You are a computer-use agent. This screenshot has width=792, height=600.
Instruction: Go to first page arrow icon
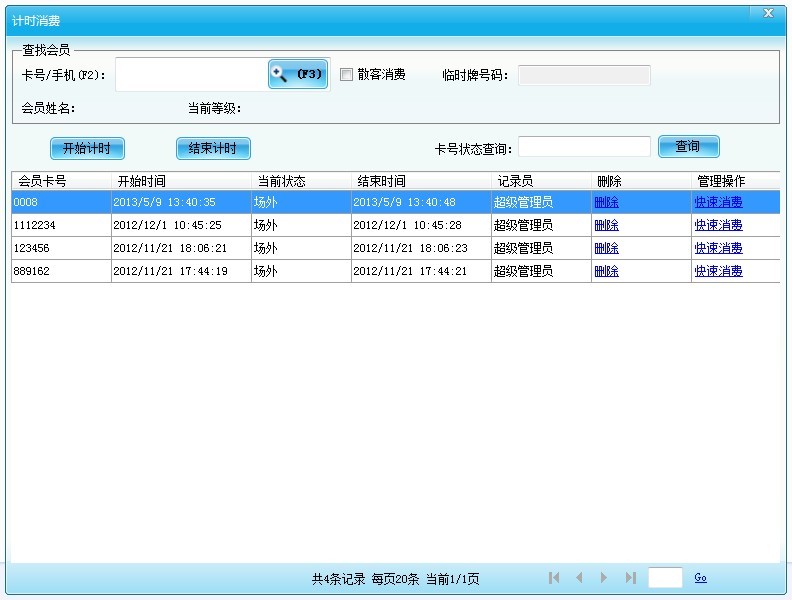(554, 577)
